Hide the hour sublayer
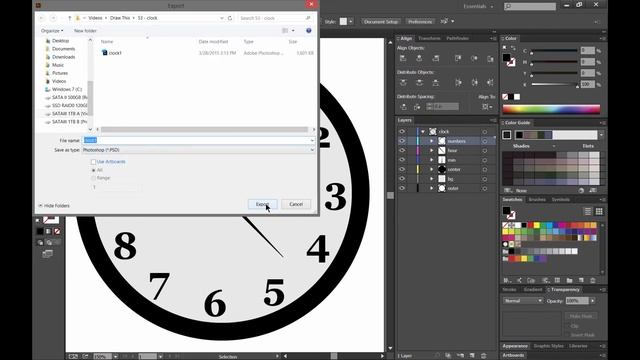The height and width of the screenshot is (360, 640). click(402, 150)
